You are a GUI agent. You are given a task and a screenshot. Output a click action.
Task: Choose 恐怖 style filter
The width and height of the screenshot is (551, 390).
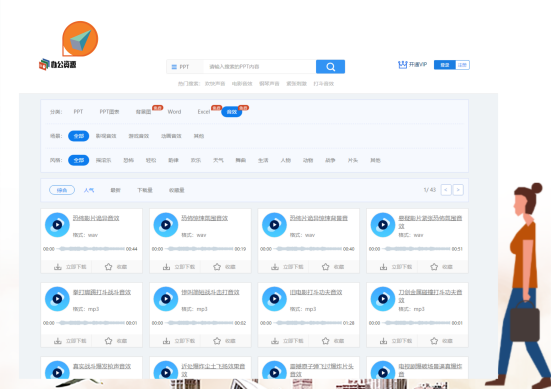[129, 160]
